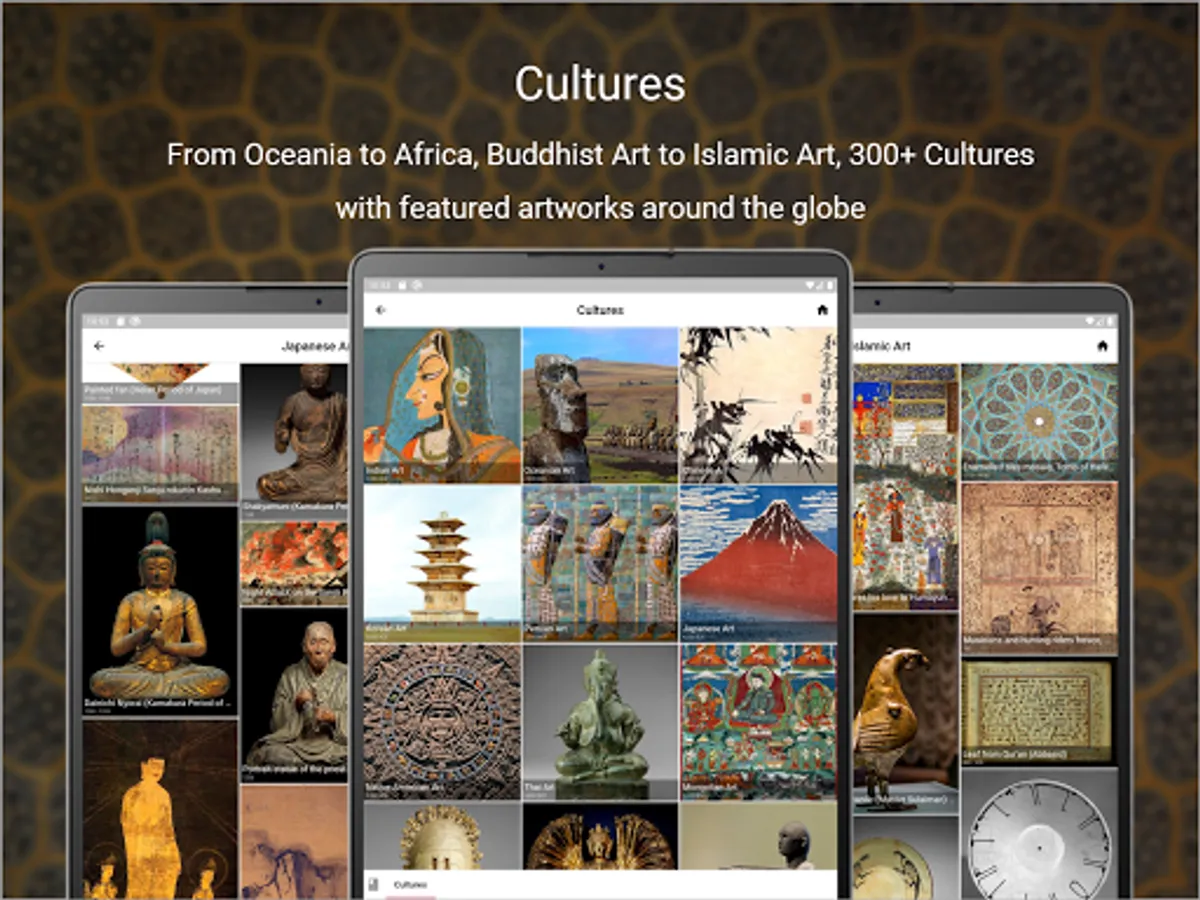1200x900 pixels.
Task: Open the Korean Art pagoda tile
Action: coord(442,563)
